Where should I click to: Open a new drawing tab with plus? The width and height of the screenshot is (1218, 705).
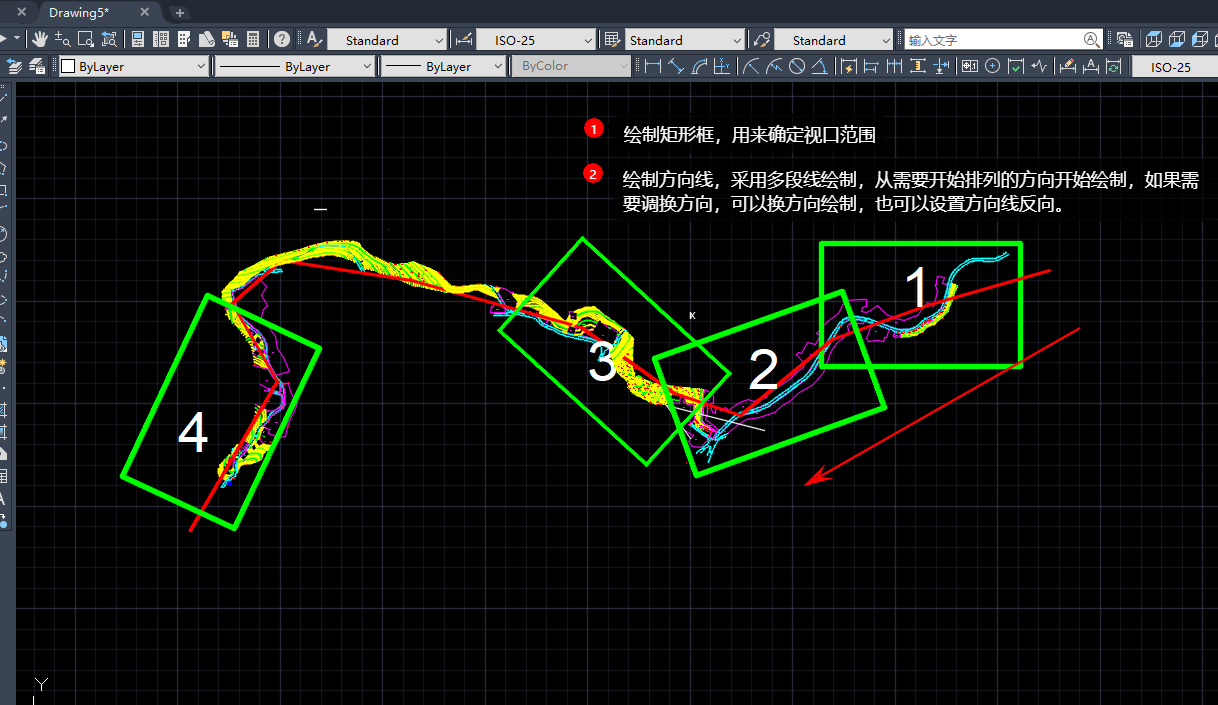pyautogui.click(x=180, y=13)
